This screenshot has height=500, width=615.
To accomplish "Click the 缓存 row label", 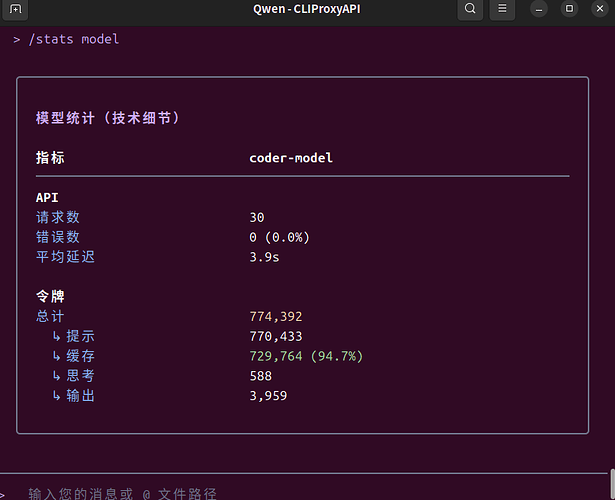I will click(80, 356).
